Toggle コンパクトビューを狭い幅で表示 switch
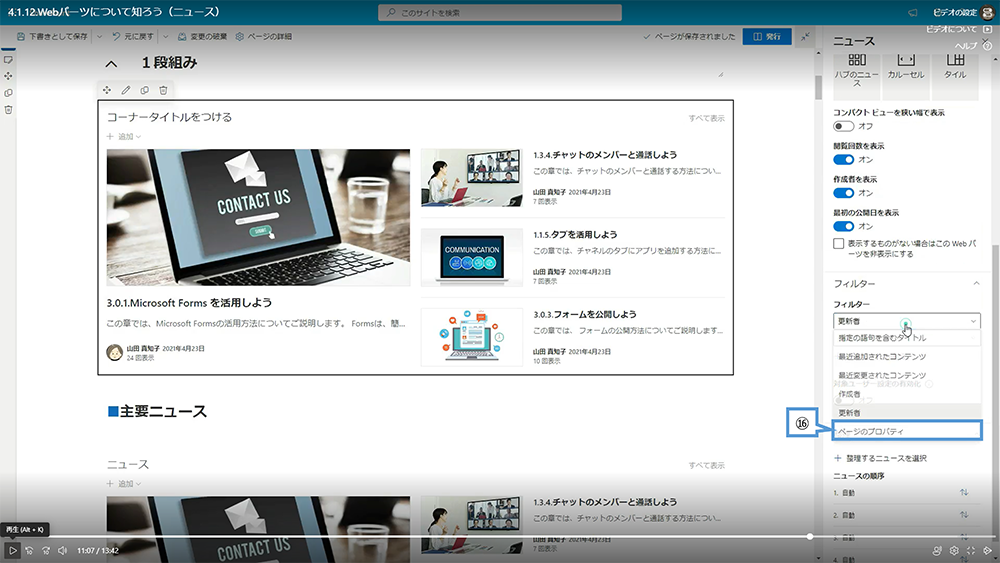 pyautogui.click(x=843, y=126)
